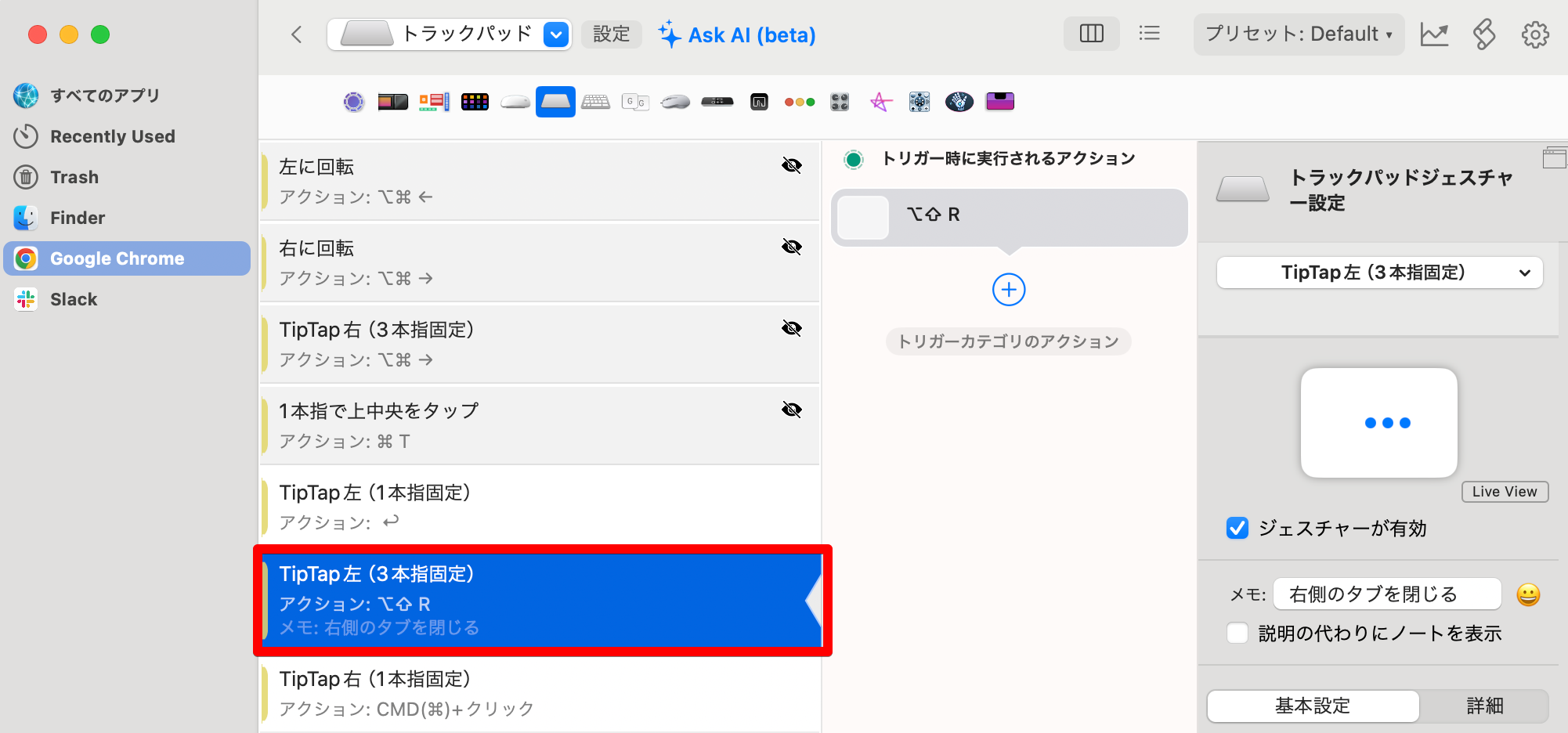This screenshot has height=733, width=1568.
Task: Uncheck ジェスチャーが有効 checkbox
Action: tap(1237, 529)
